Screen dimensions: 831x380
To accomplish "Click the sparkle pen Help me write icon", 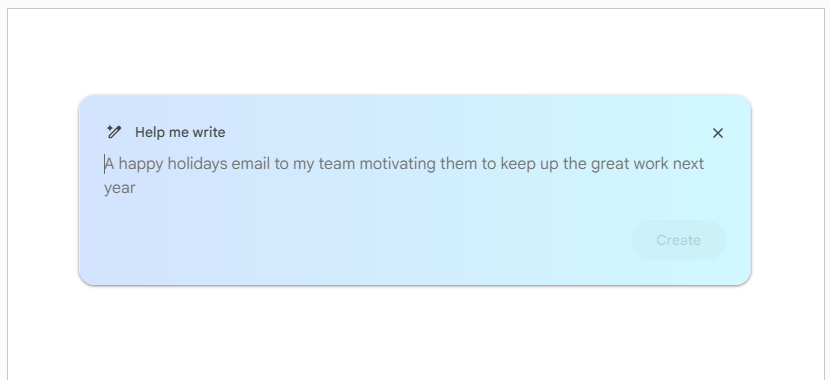I will pyautogui.click(x=113, y=132).
